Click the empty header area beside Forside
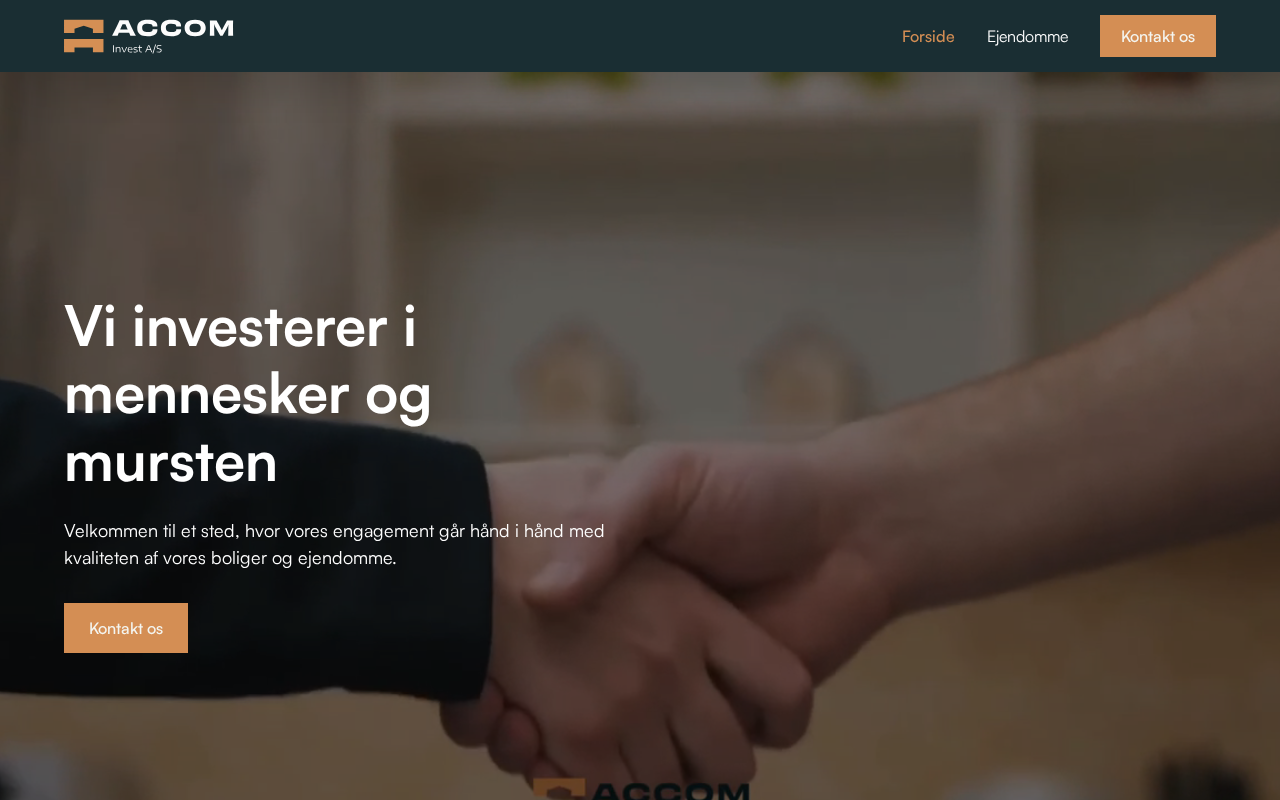The height and width of the screenshot is (800, 1280). pyautogui.click(x=560, y=36)
